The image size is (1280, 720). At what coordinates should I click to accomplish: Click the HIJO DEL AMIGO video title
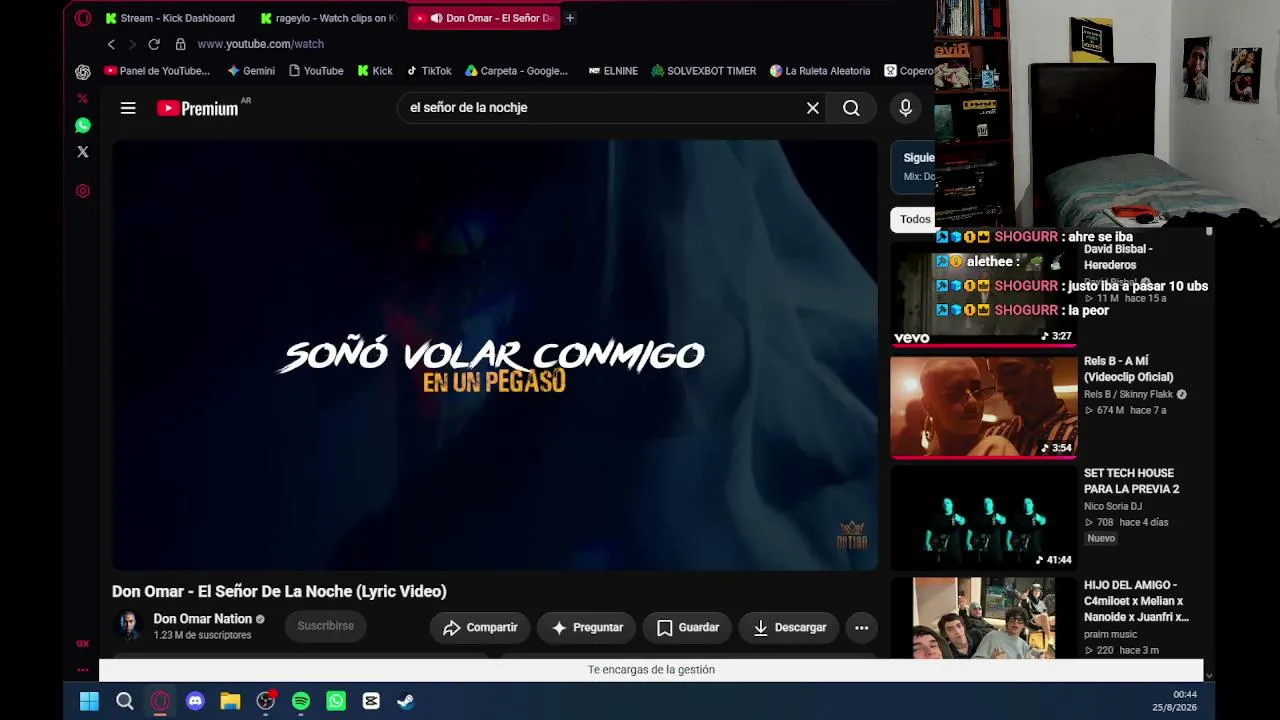coord(1136,601)
